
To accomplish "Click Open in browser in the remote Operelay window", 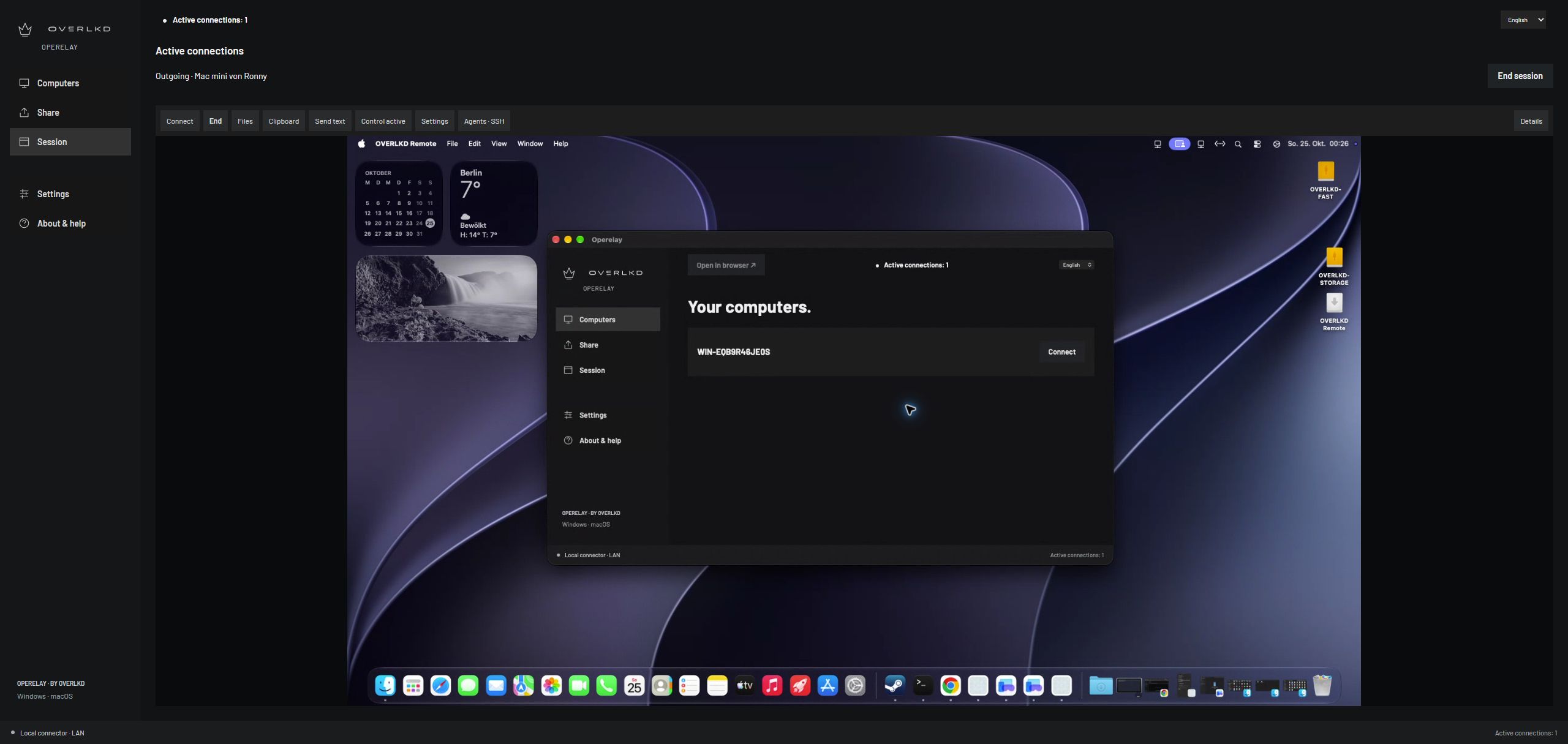I will click(726, 265).
